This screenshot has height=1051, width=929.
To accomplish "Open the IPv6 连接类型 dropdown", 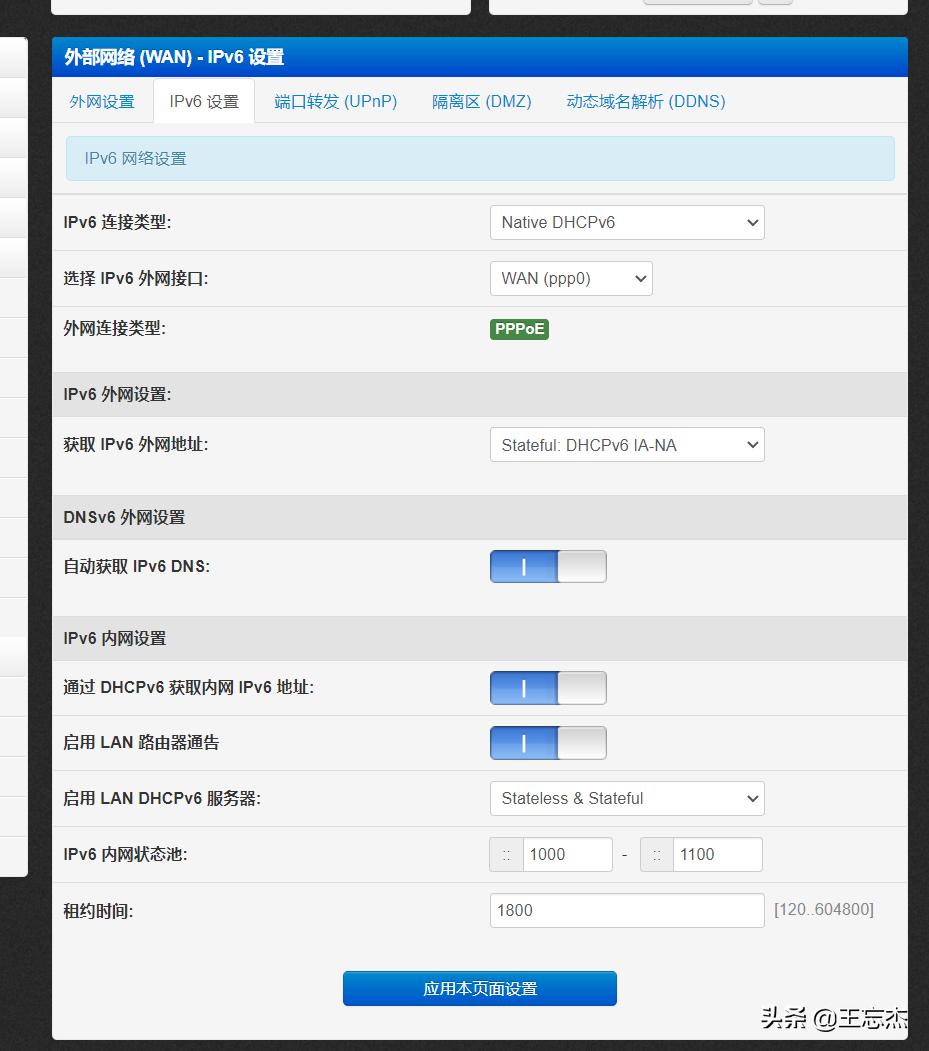I will coord(627,222).
